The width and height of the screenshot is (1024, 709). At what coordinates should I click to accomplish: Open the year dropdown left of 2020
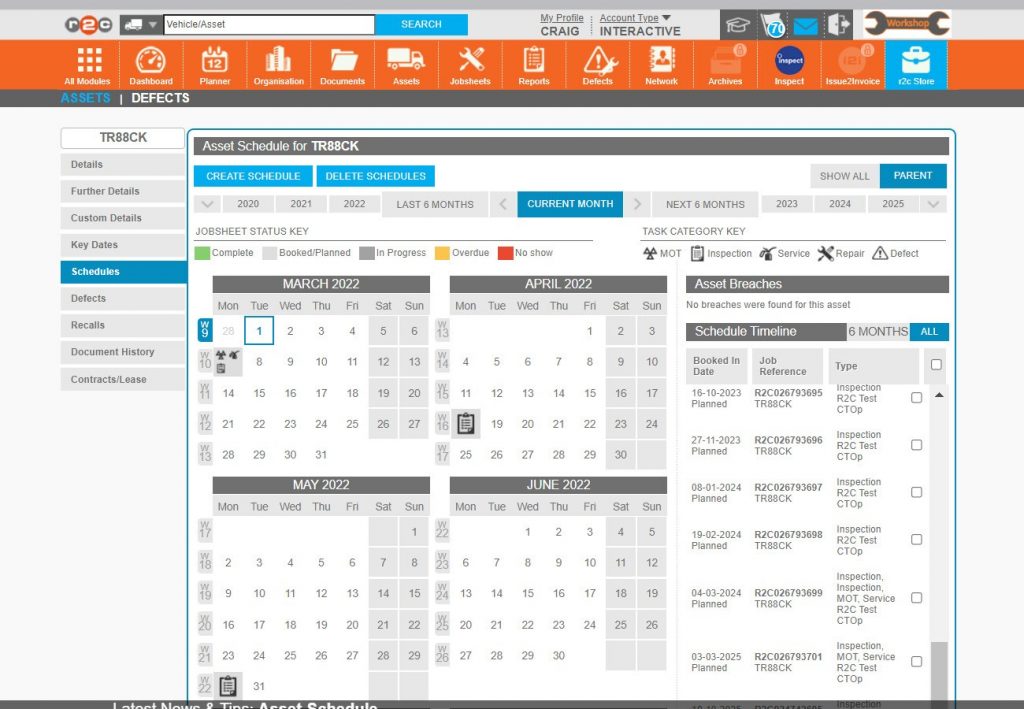[x=208, y=204]
